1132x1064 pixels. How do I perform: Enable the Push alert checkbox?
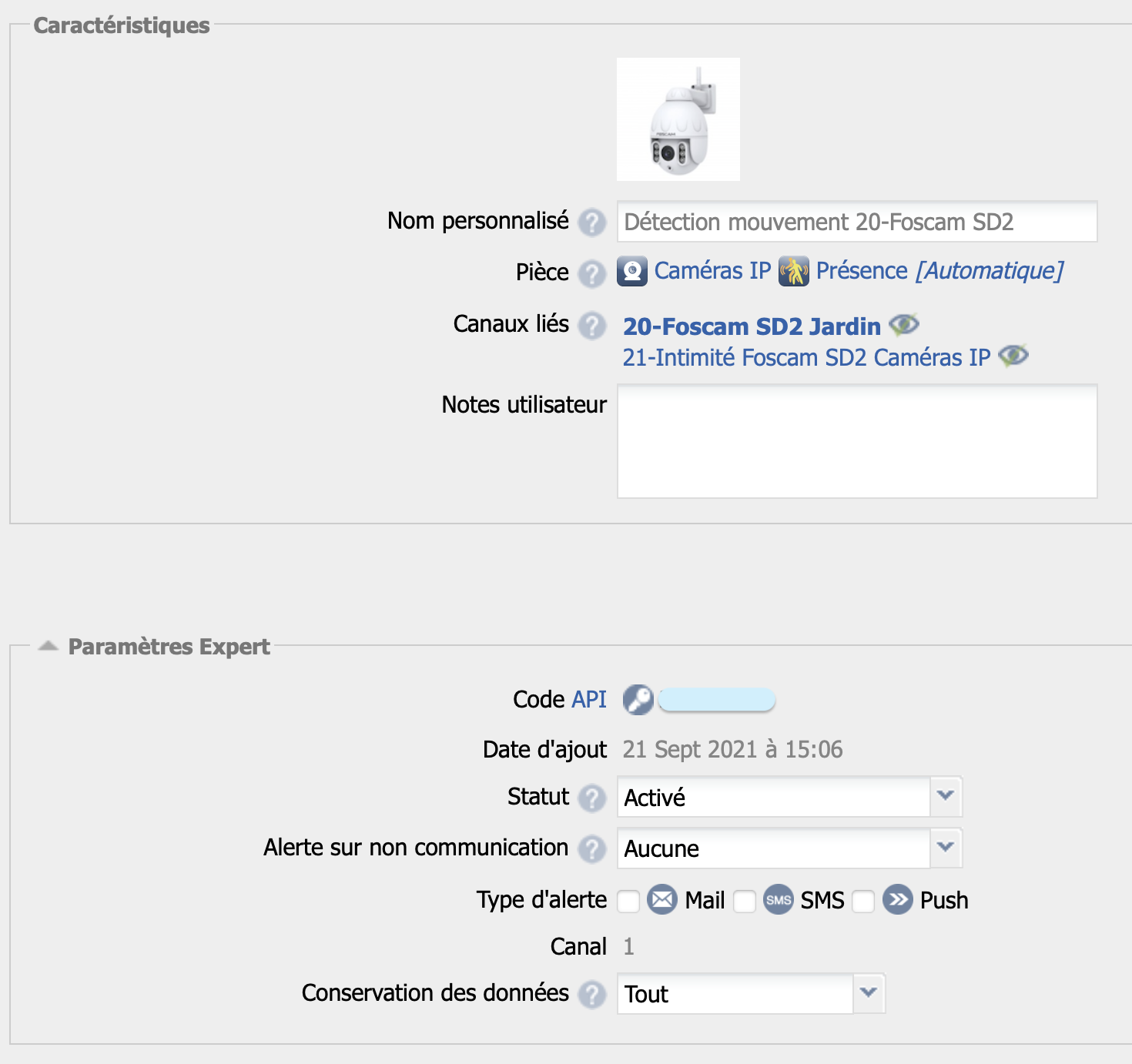click(863, 902)
